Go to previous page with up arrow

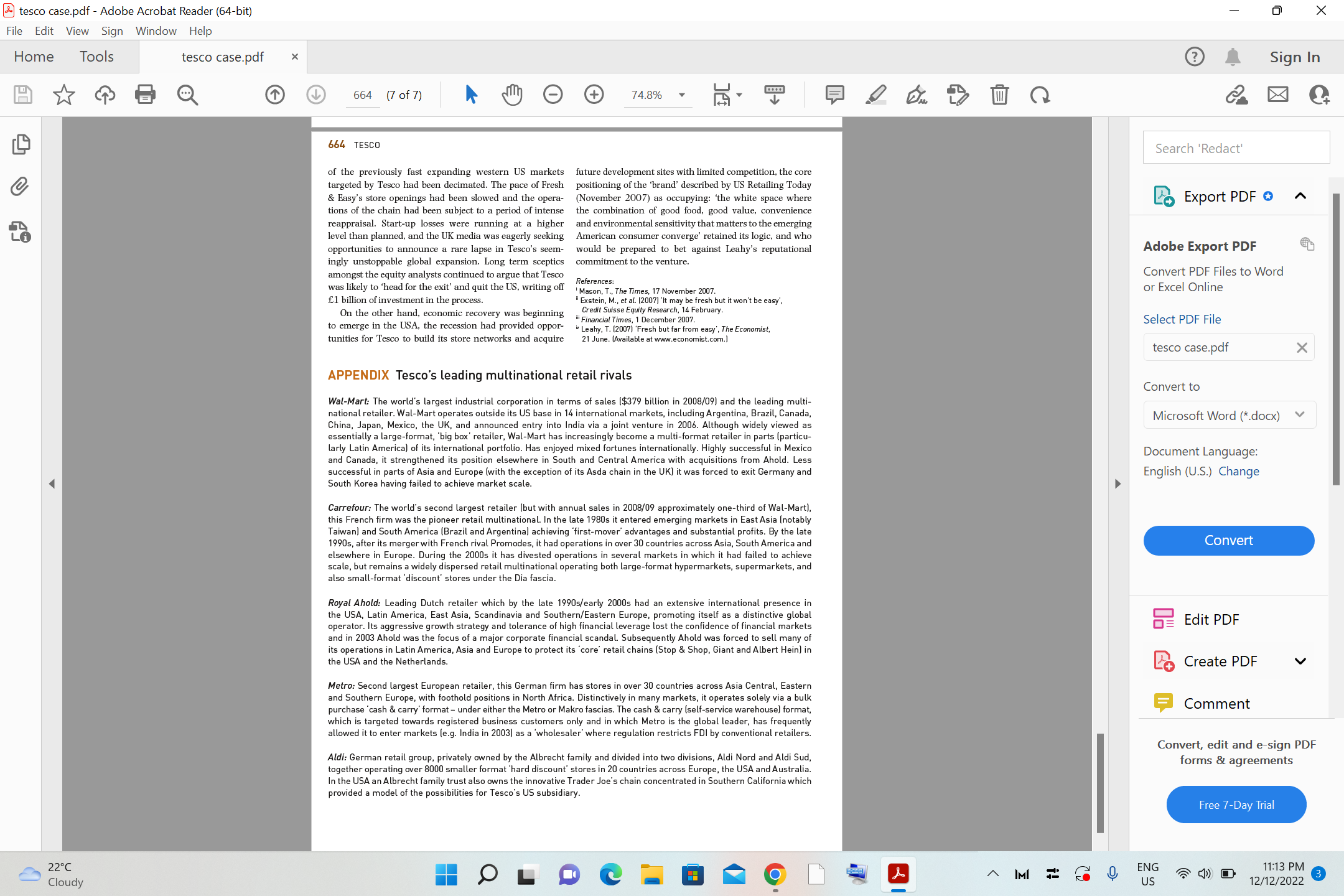(x=274, y=95)
